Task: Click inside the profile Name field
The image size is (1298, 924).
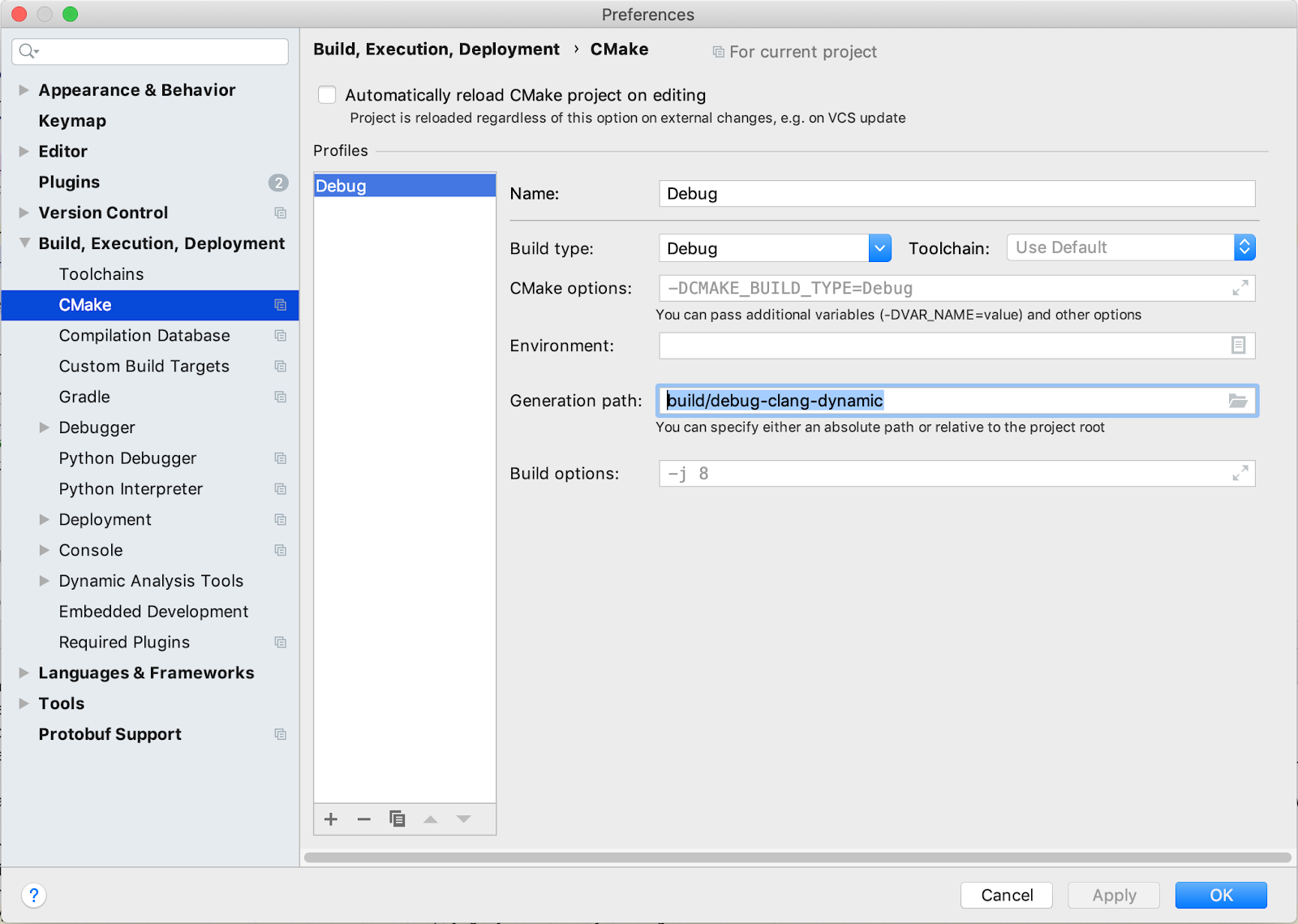Action: (x=892, y=193)
